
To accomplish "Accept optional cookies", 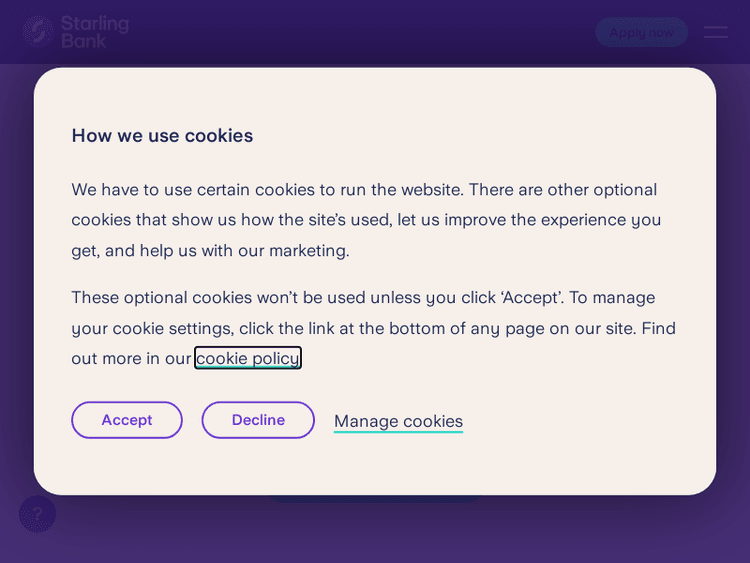I will click(127, 420).
